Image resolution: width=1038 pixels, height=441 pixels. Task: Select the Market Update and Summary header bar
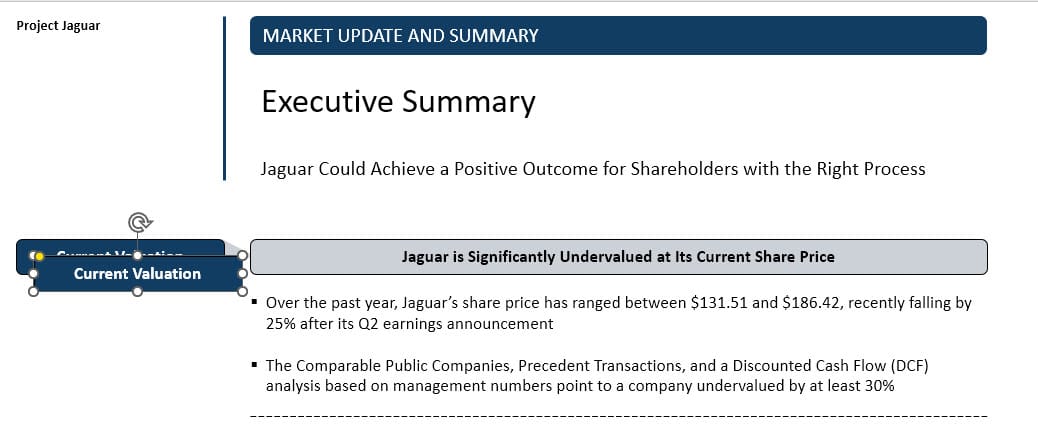617,36
